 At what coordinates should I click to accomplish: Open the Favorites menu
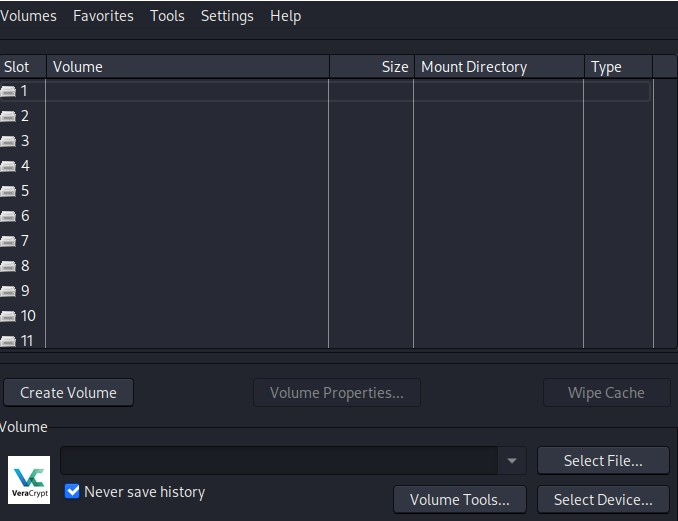(x=103, y=16)
